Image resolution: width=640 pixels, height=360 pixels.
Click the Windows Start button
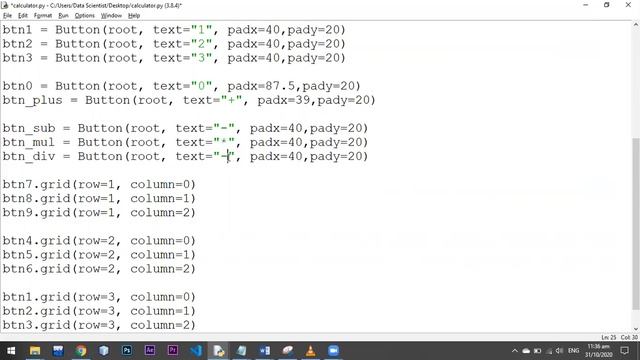11,351
